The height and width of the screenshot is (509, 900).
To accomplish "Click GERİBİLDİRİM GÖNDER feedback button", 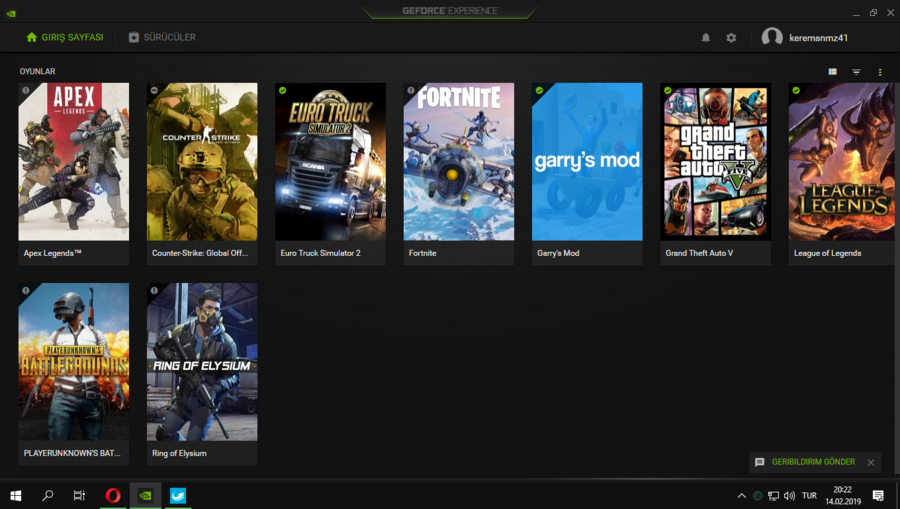I will pos(813,462).
